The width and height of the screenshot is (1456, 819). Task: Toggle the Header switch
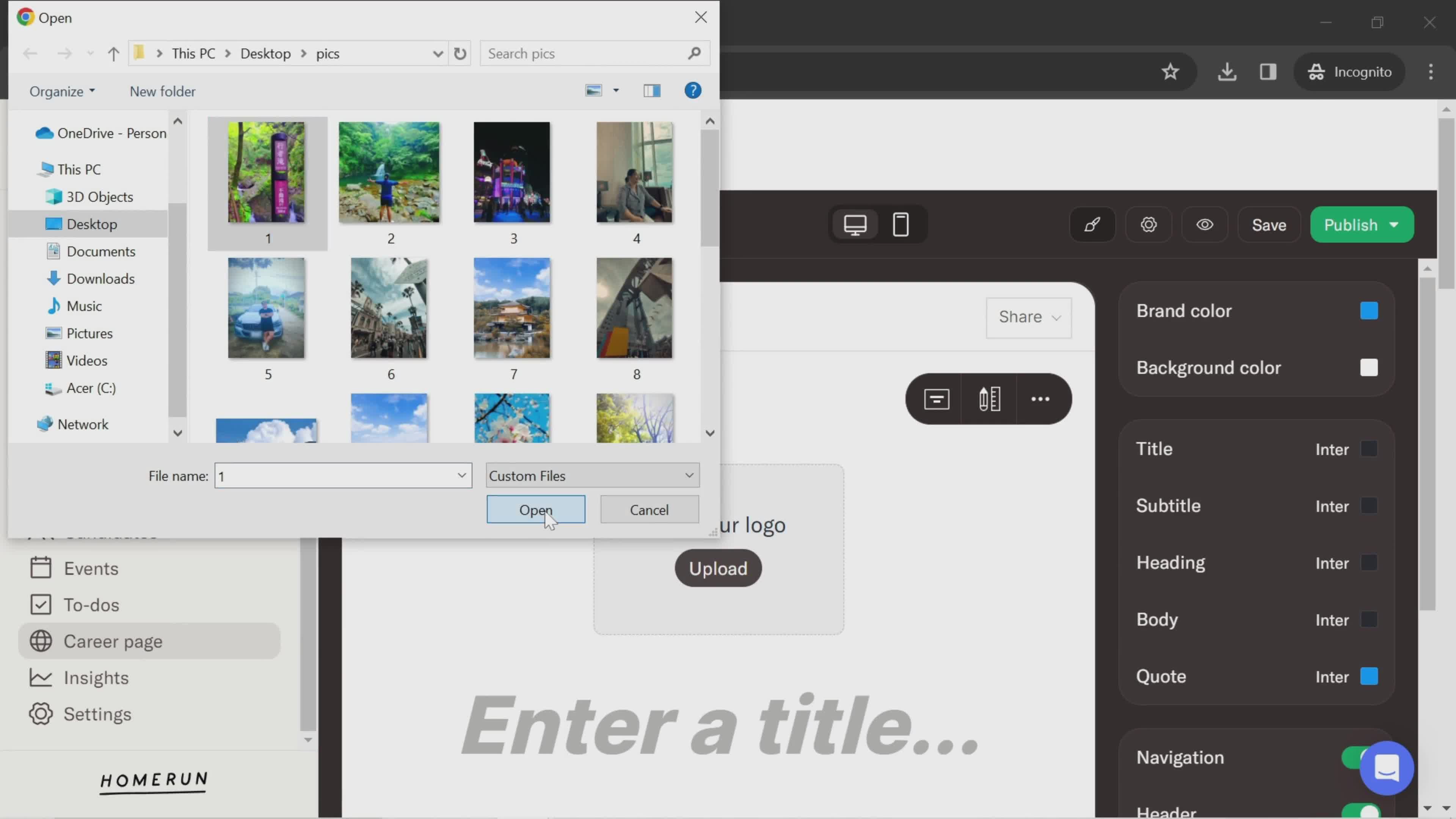pos(1360,812)
